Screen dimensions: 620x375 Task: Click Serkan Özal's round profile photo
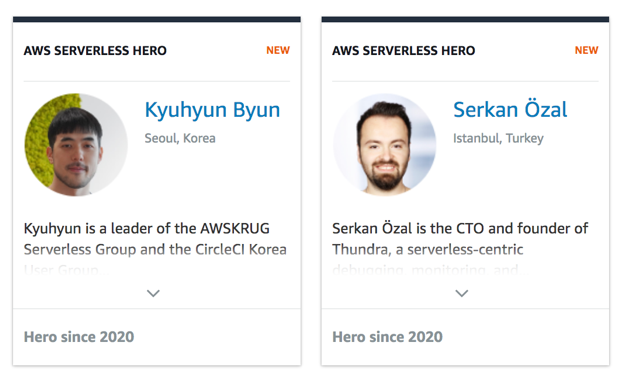click(385, 145)
